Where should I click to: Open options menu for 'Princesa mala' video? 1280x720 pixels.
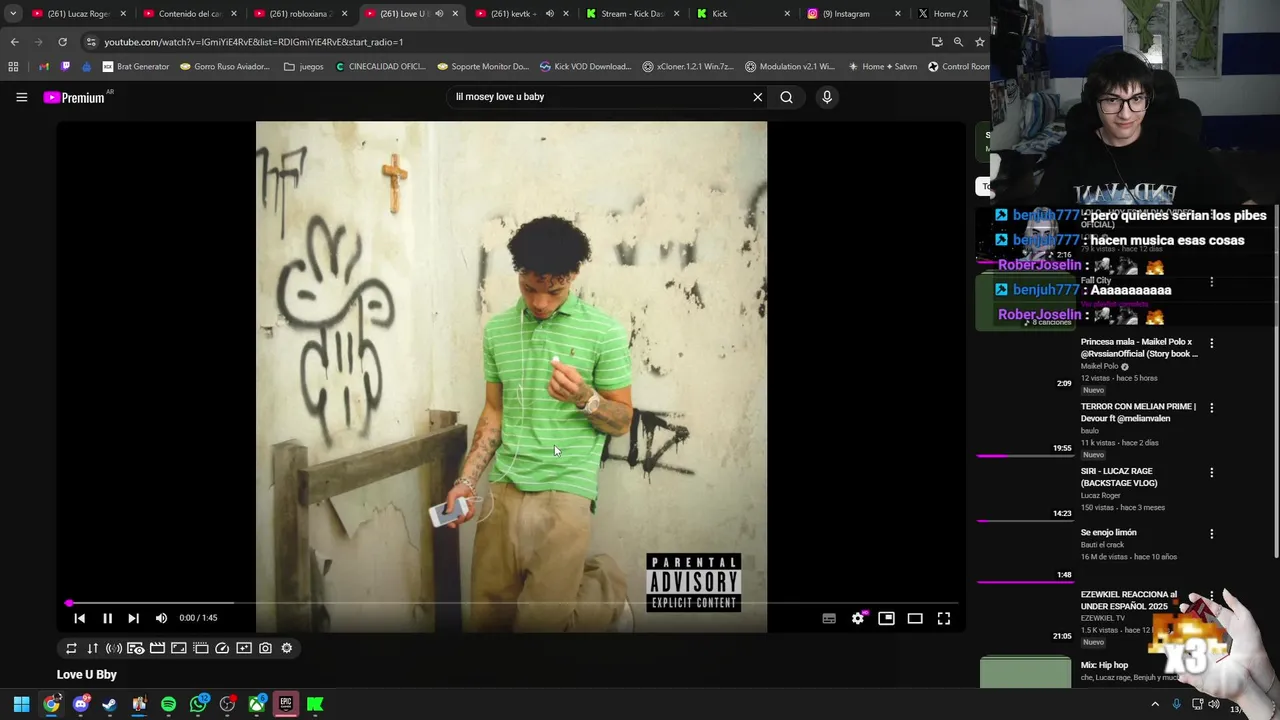1211,343
